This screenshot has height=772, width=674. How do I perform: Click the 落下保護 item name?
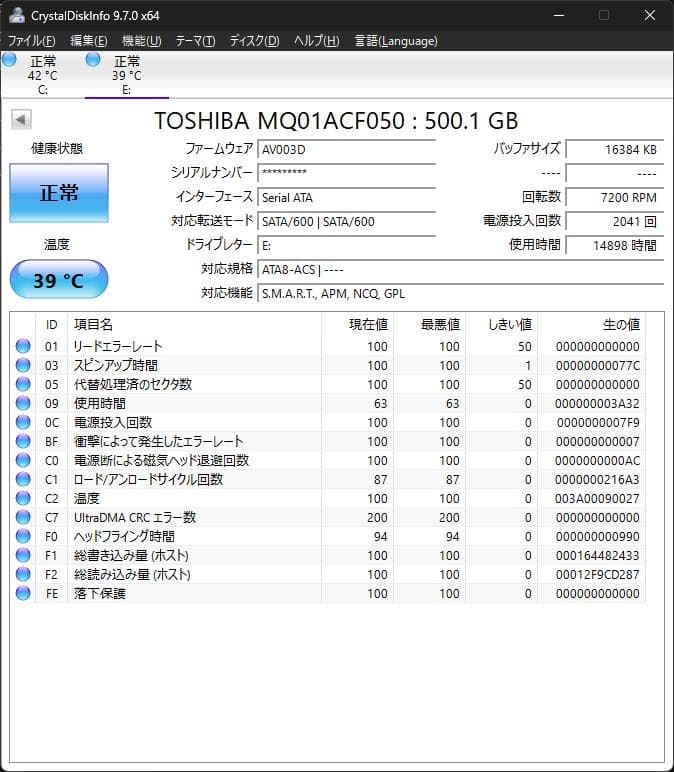click(x=99, y=593)
